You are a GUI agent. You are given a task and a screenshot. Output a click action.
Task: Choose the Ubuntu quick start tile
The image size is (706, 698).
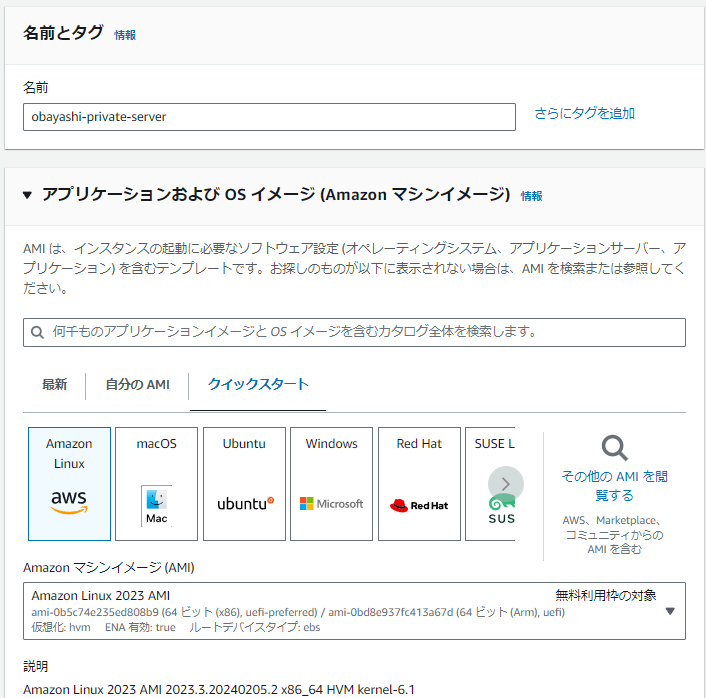(244, 484)
